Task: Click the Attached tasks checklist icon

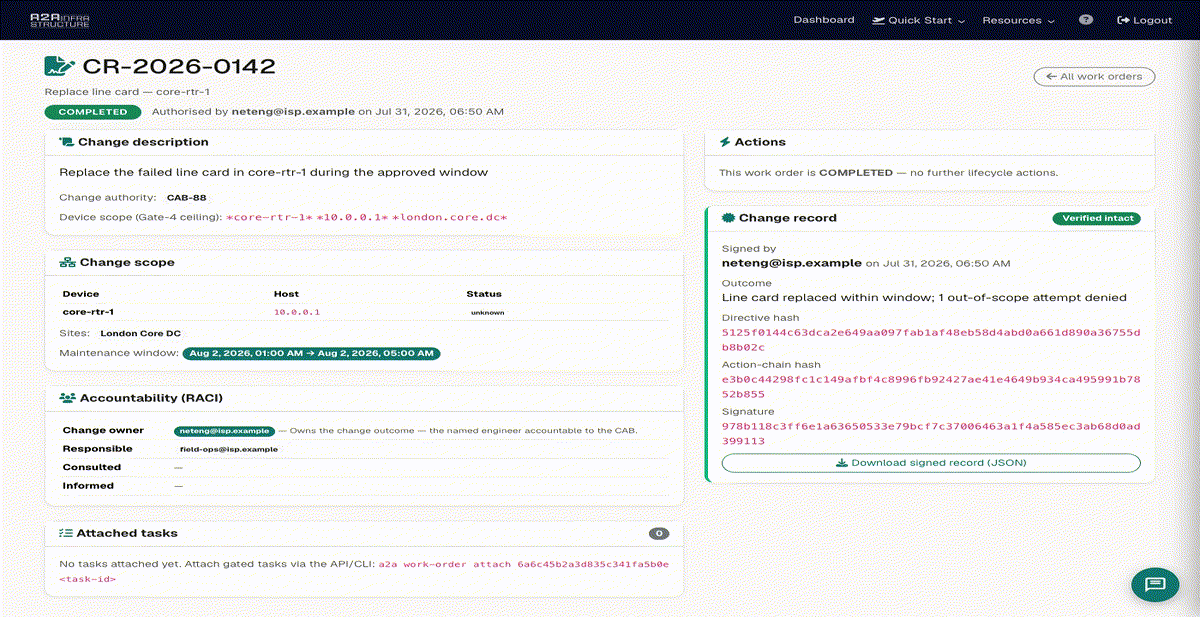Action: [x=66, y=533]
